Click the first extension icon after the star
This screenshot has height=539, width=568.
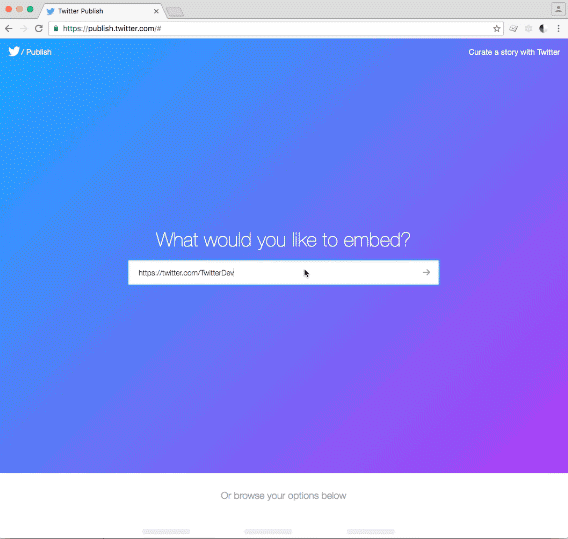pos(513,29)
